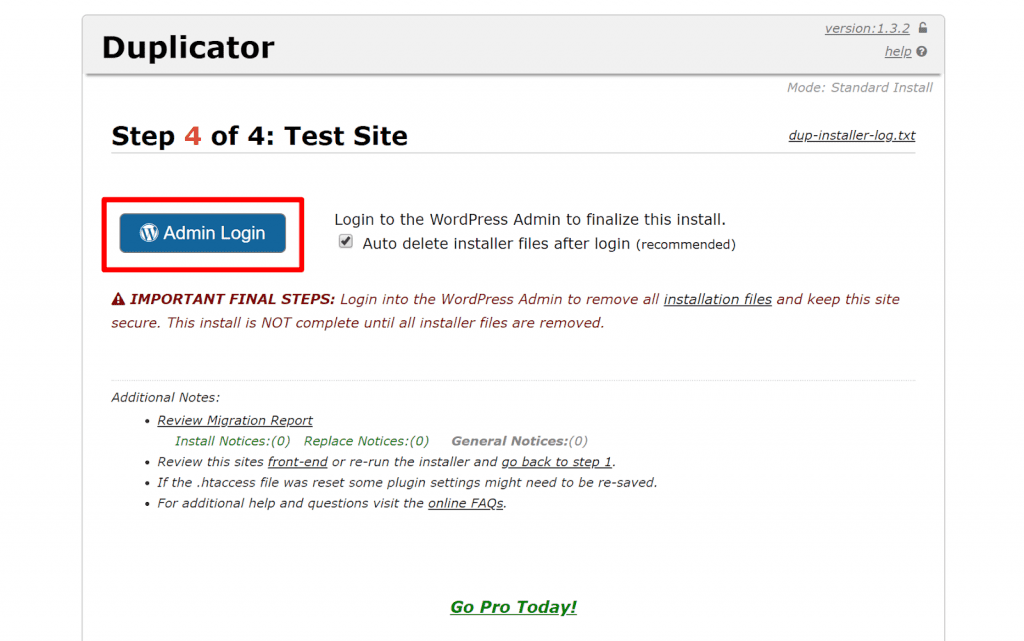Click the Admin Login button
Viewport: 1024px width, 641px height.
(x=202, y=232)
